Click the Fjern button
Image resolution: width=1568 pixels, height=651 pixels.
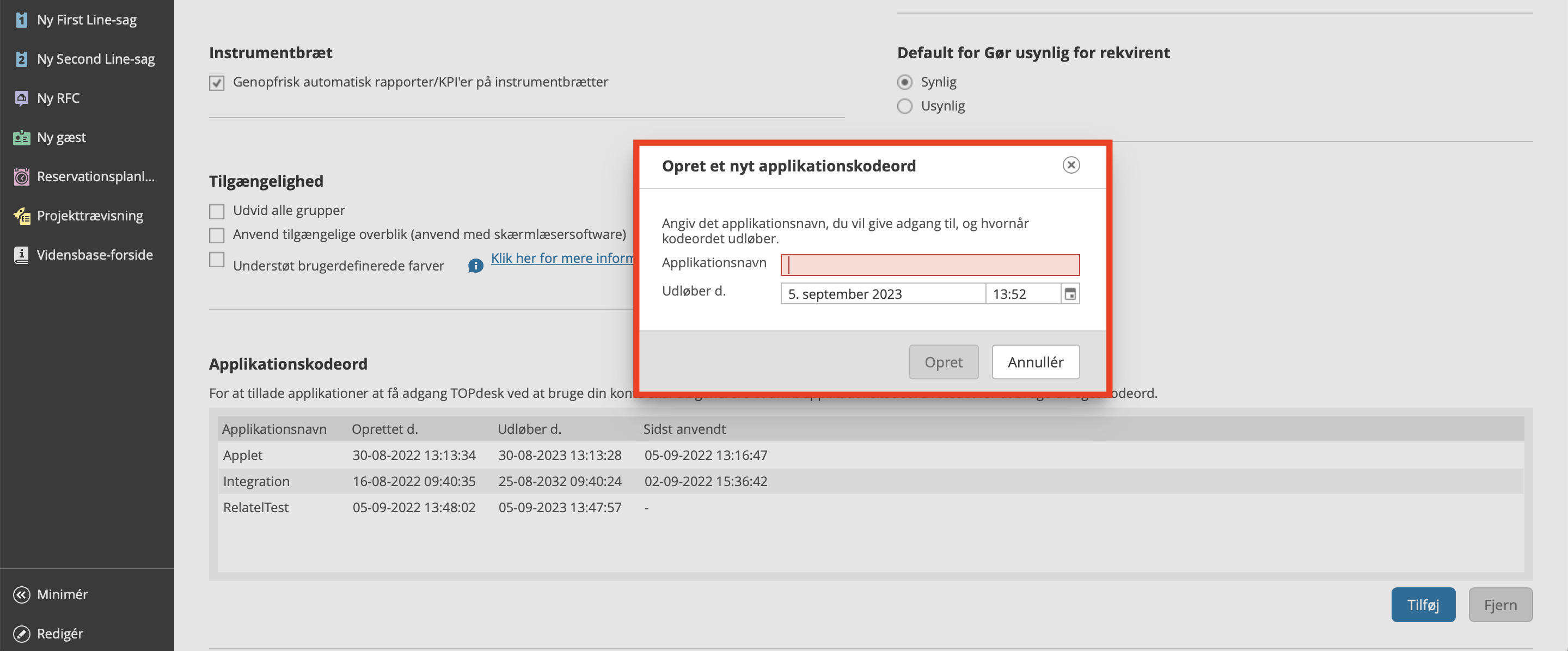point(1500,605)
